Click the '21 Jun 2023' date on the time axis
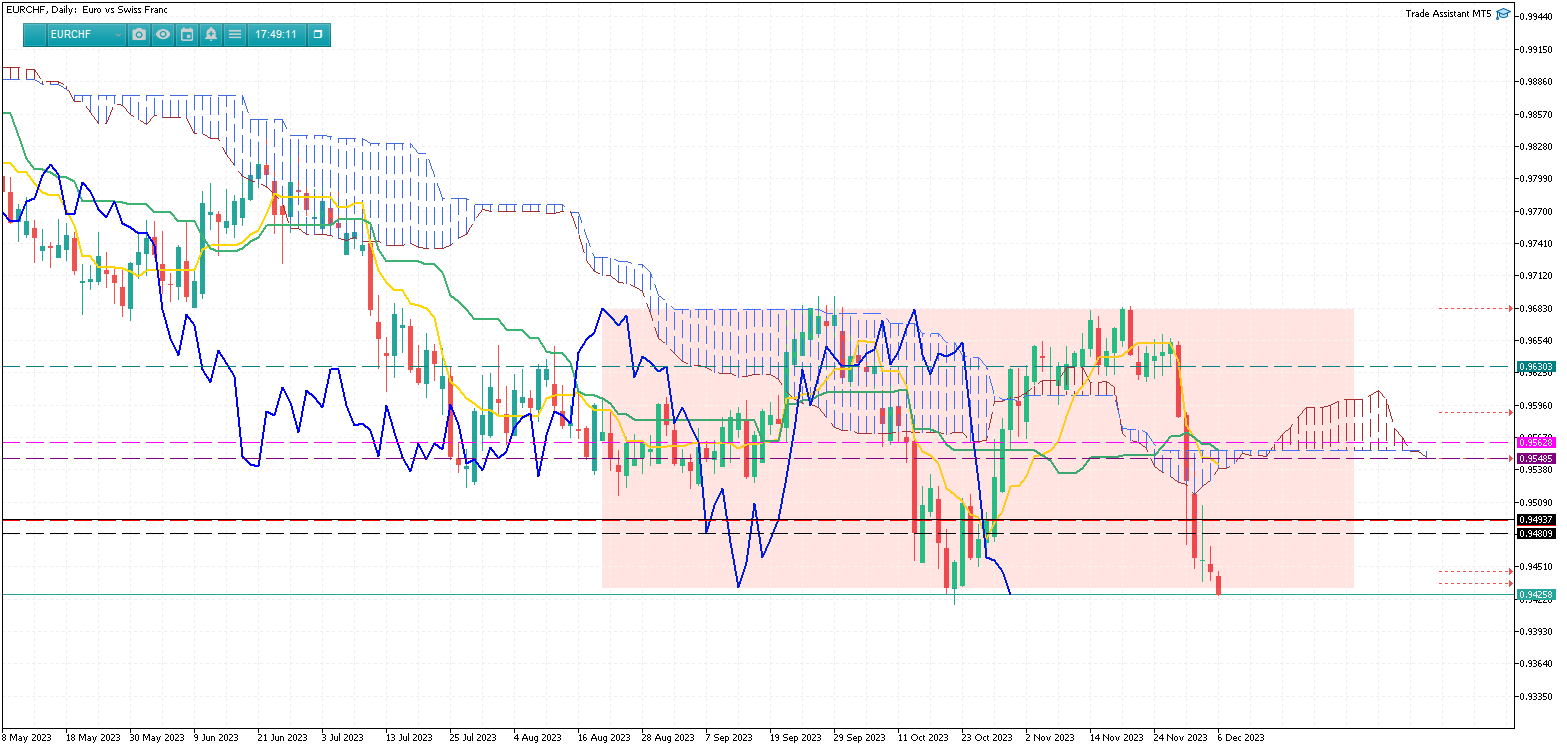The height and width of the screenshot is (749, 1567). click(285, 738)
